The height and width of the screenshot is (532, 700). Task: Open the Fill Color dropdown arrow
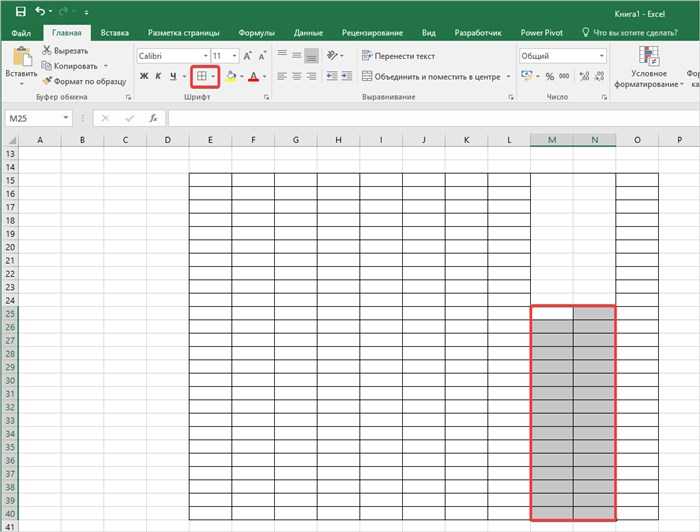[242, 76]
